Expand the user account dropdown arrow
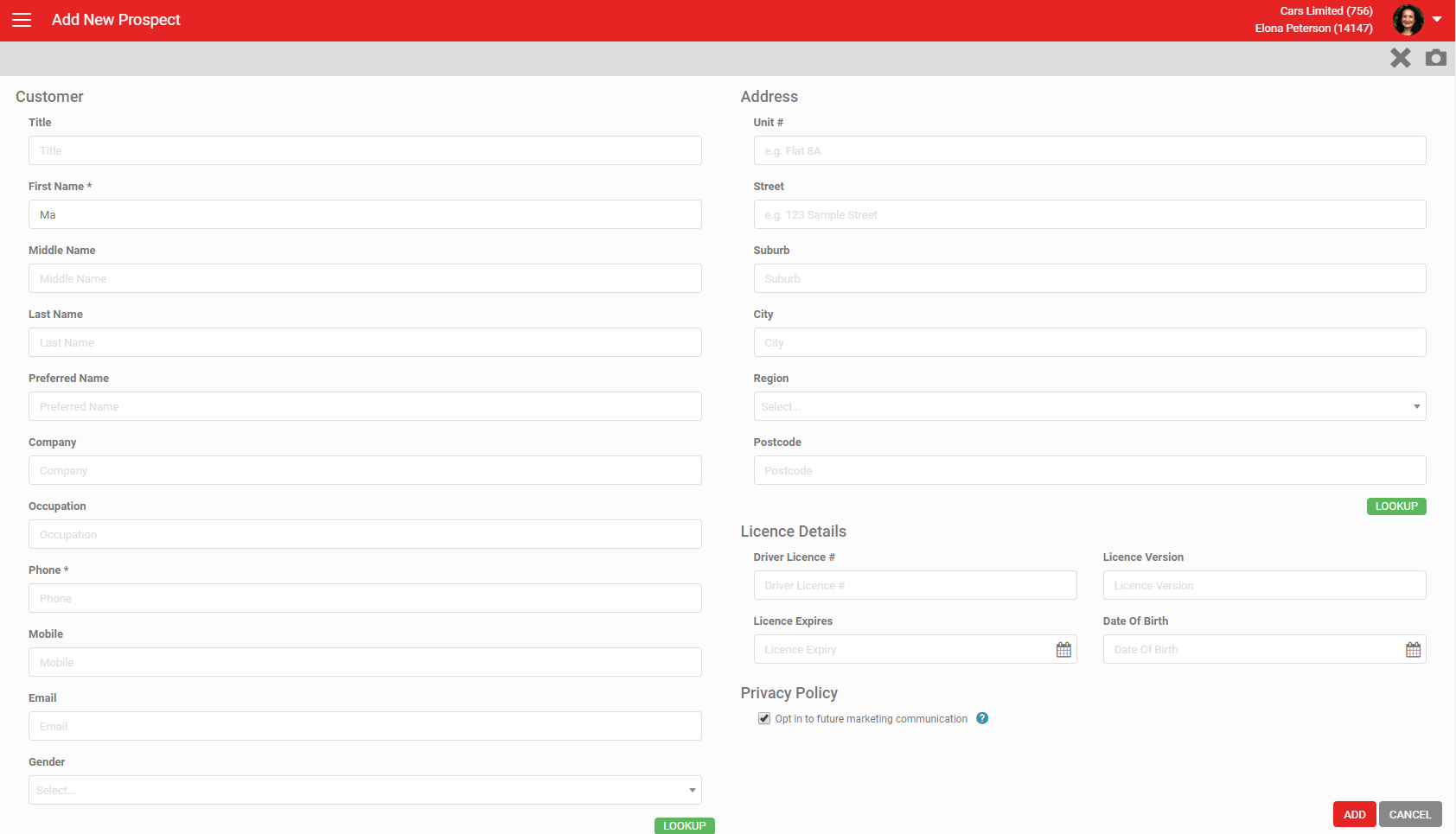Screen dimensions: 1456x834 point(1437,19)
